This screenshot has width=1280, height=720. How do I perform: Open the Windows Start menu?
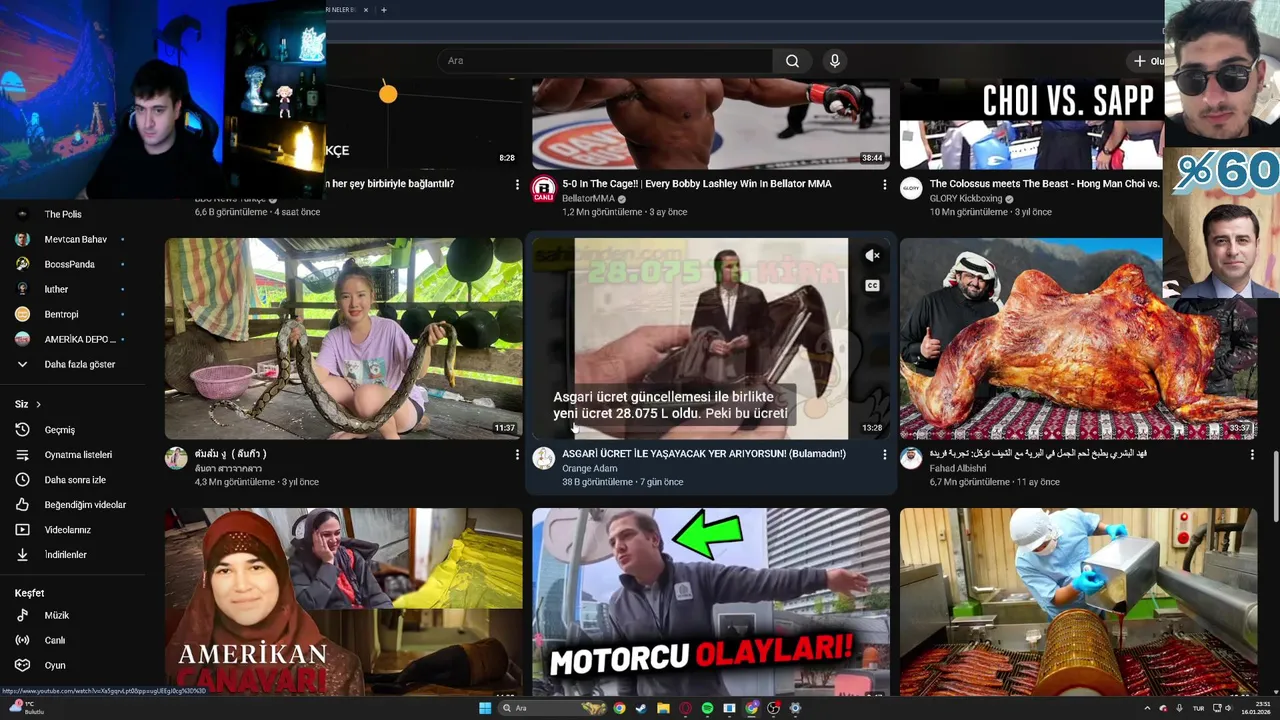pyautogui.click(x=485, y=708)
